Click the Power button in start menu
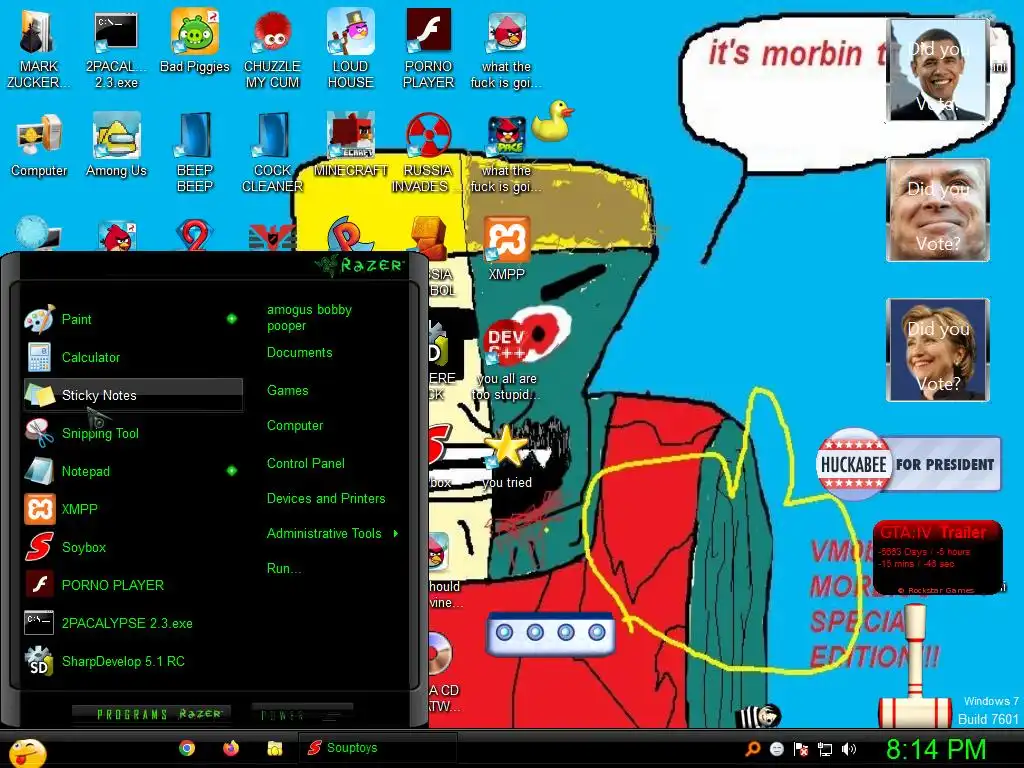Image resolution: width=1024 pixels, height=768 pixels. click(x=302, y=714)
